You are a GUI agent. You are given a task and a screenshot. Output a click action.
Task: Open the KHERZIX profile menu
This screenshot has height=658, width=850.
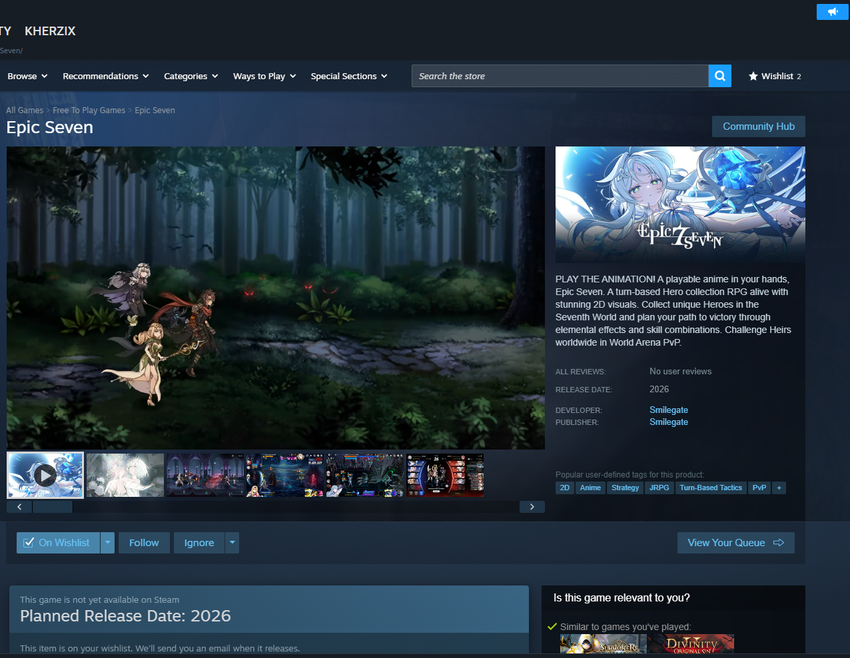50,31
